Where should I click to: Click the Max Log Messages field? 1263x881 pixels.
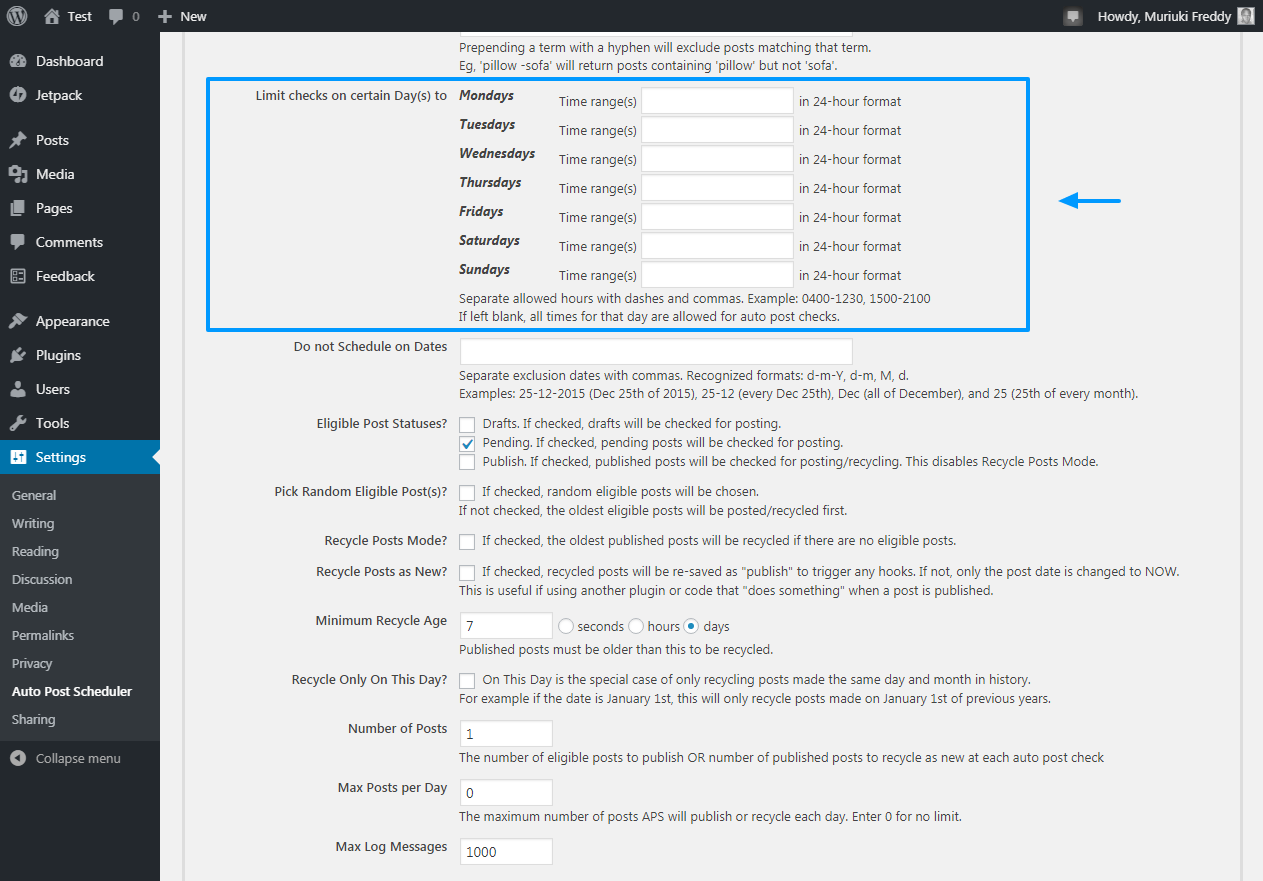click(x=506, y=851)
